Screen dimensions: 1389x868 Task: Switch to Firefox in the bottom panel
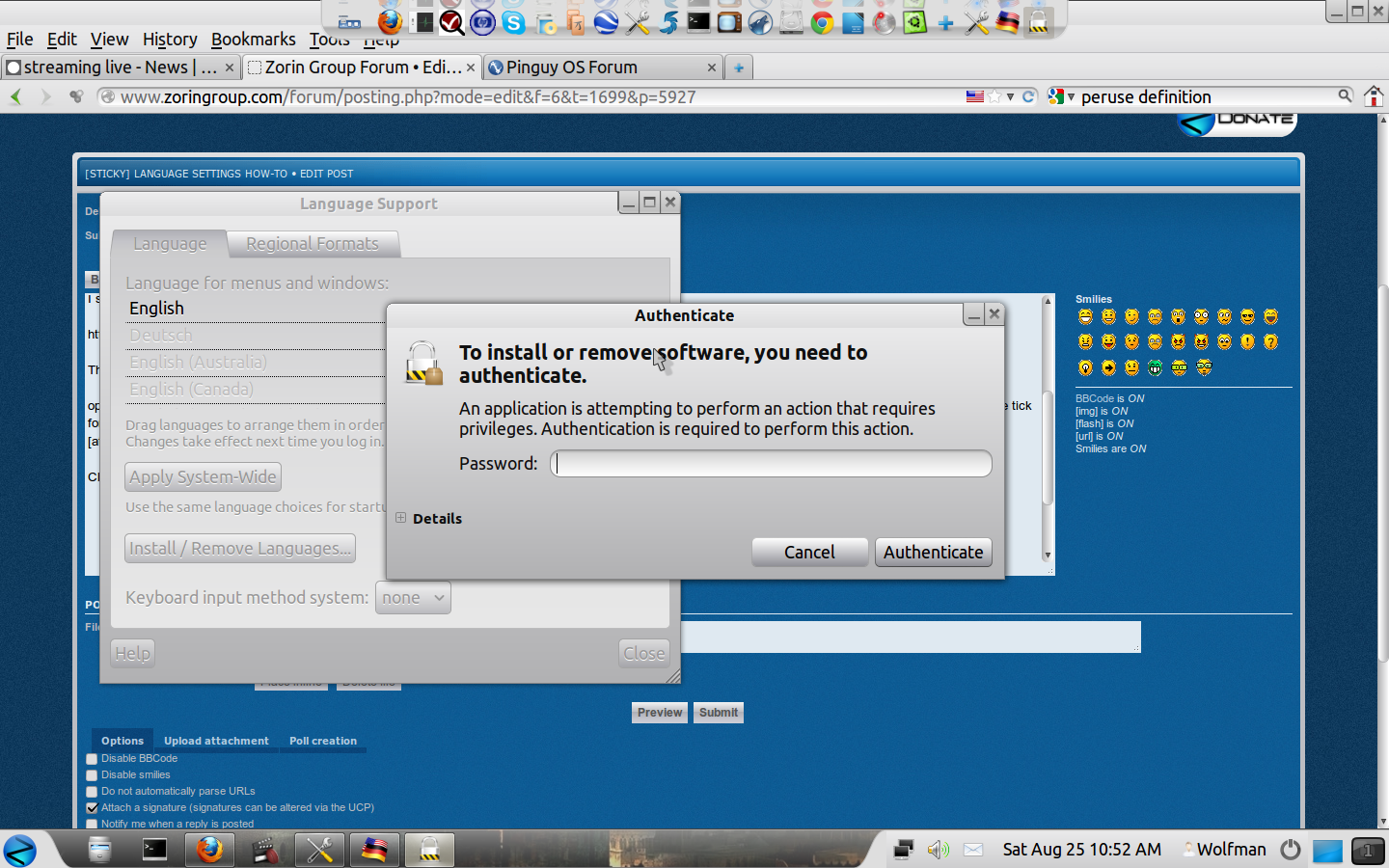(x=209, y=850)
